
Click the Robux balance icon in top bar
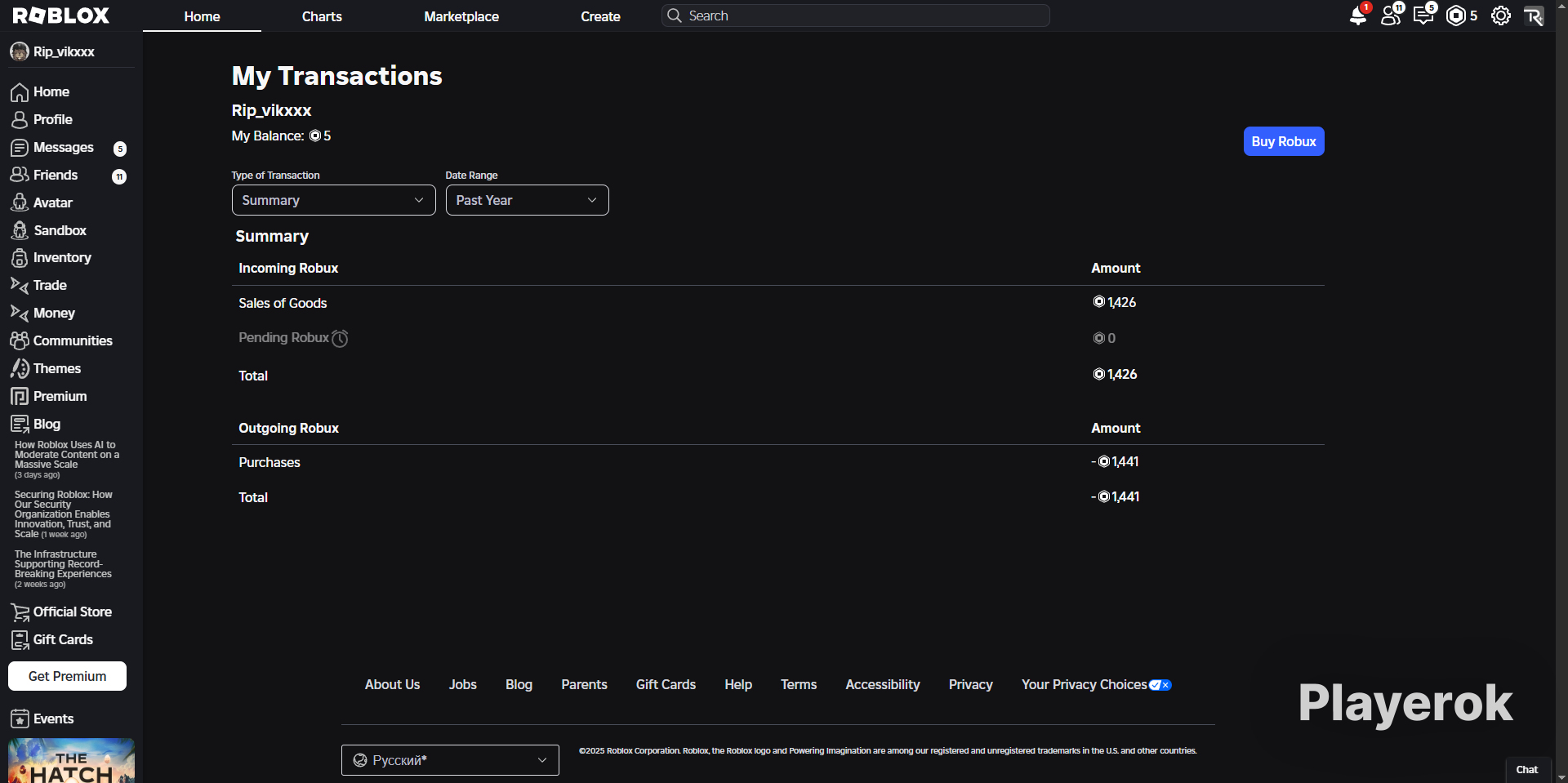point(1456,16)
